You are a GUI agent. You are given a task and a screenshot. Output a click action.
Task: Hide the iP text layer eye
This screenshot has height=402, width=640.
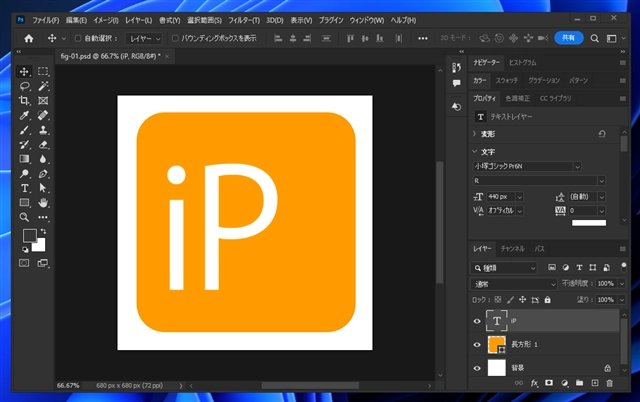pos(477,321)
